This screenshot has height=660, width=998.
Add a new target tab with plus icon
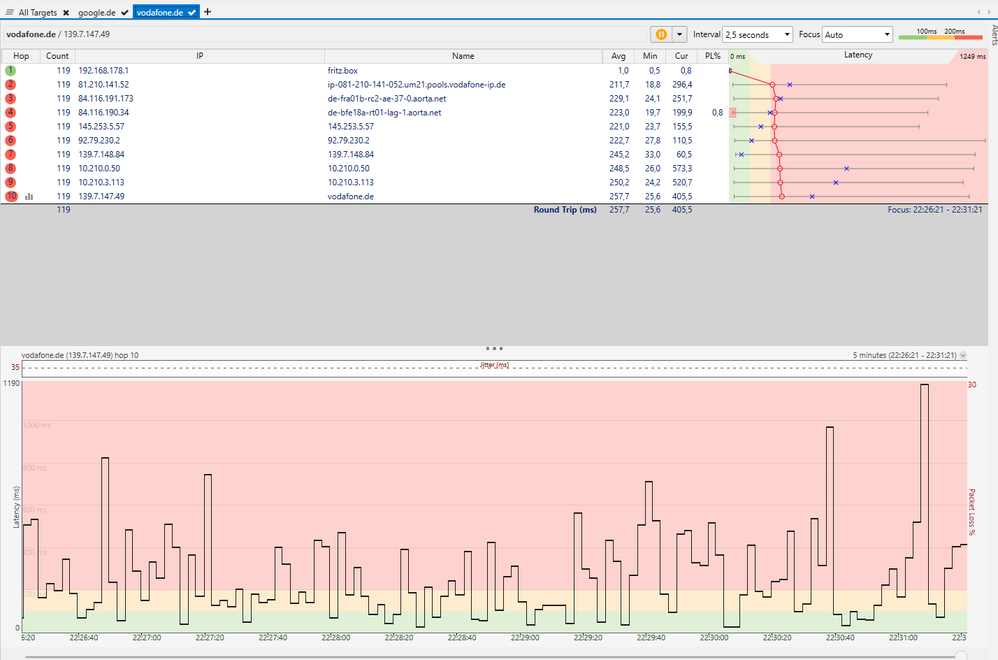[x=208, y=12]
